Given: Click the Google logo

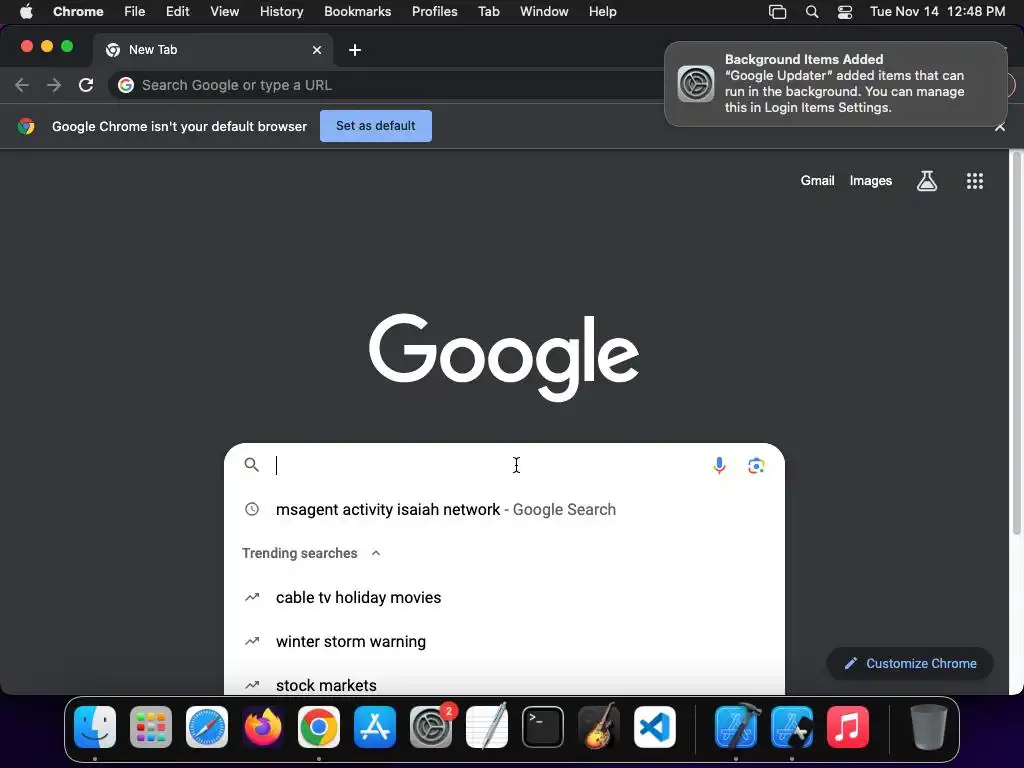Looking at the screenshot, I should point(504,357).
